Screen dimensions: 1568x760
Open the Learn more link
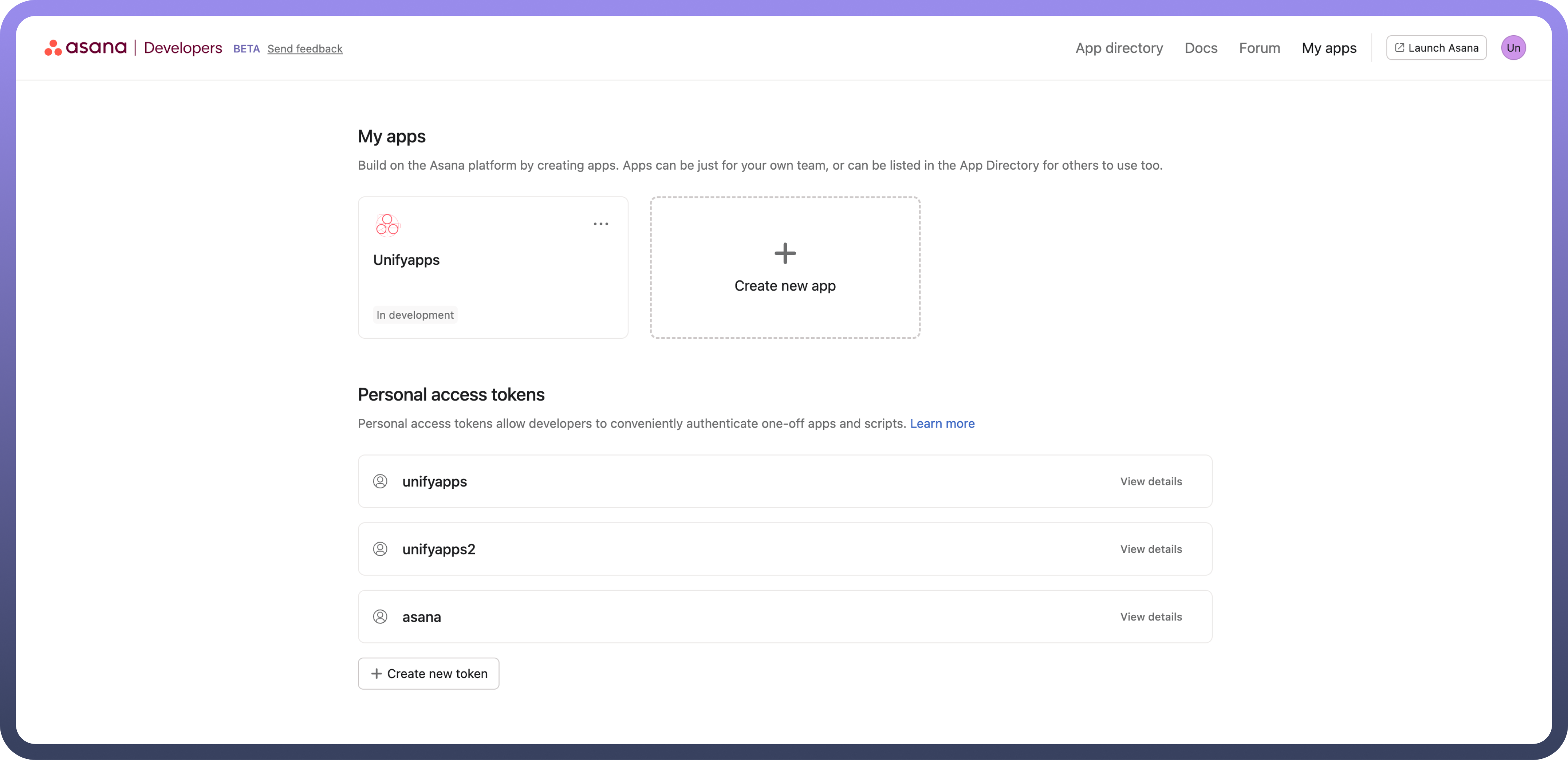point(942,424)
